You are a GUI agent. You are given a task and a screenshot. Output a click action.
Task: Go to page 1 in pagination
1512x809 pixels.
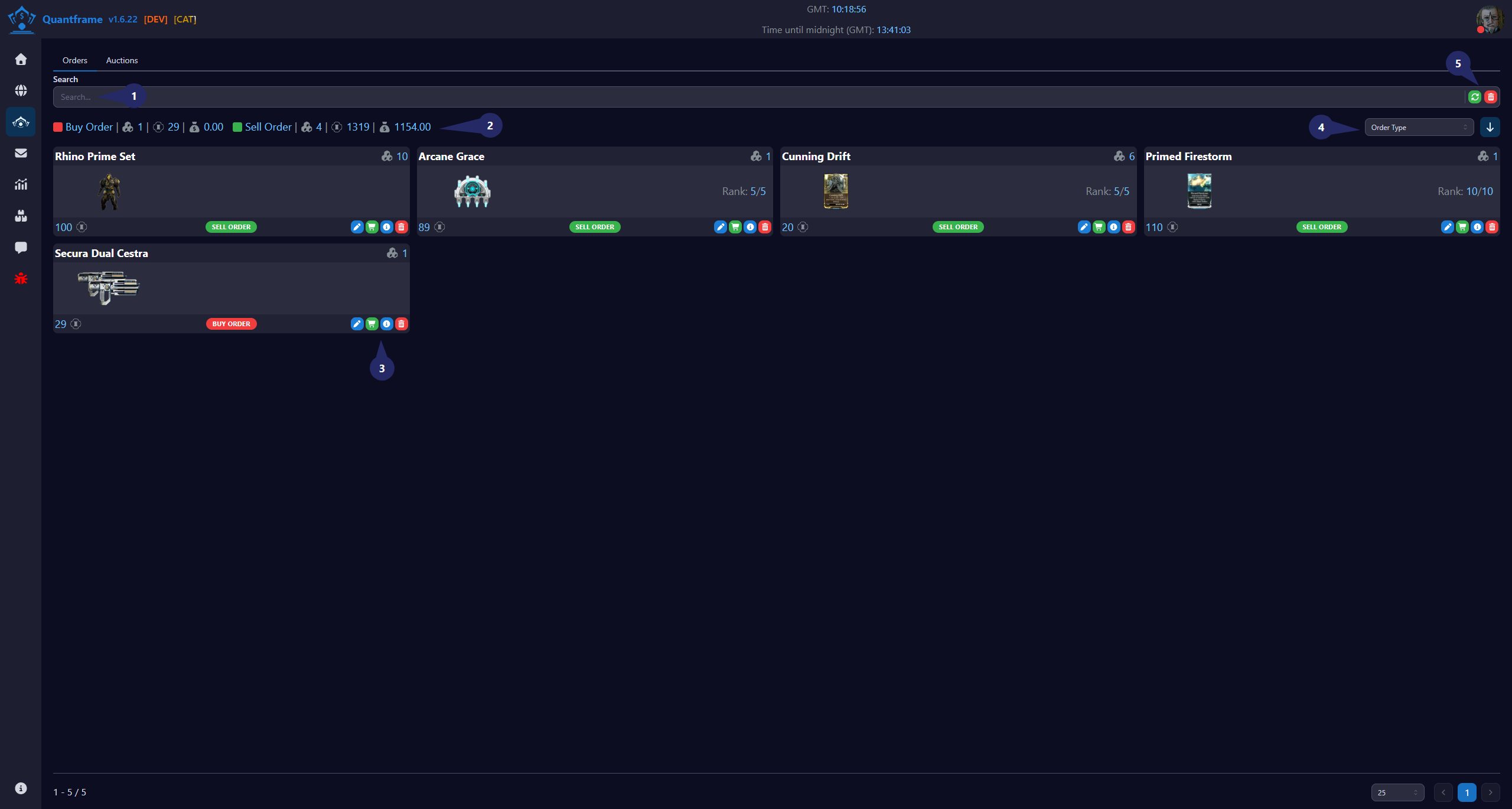click(x=1467, y=792)
